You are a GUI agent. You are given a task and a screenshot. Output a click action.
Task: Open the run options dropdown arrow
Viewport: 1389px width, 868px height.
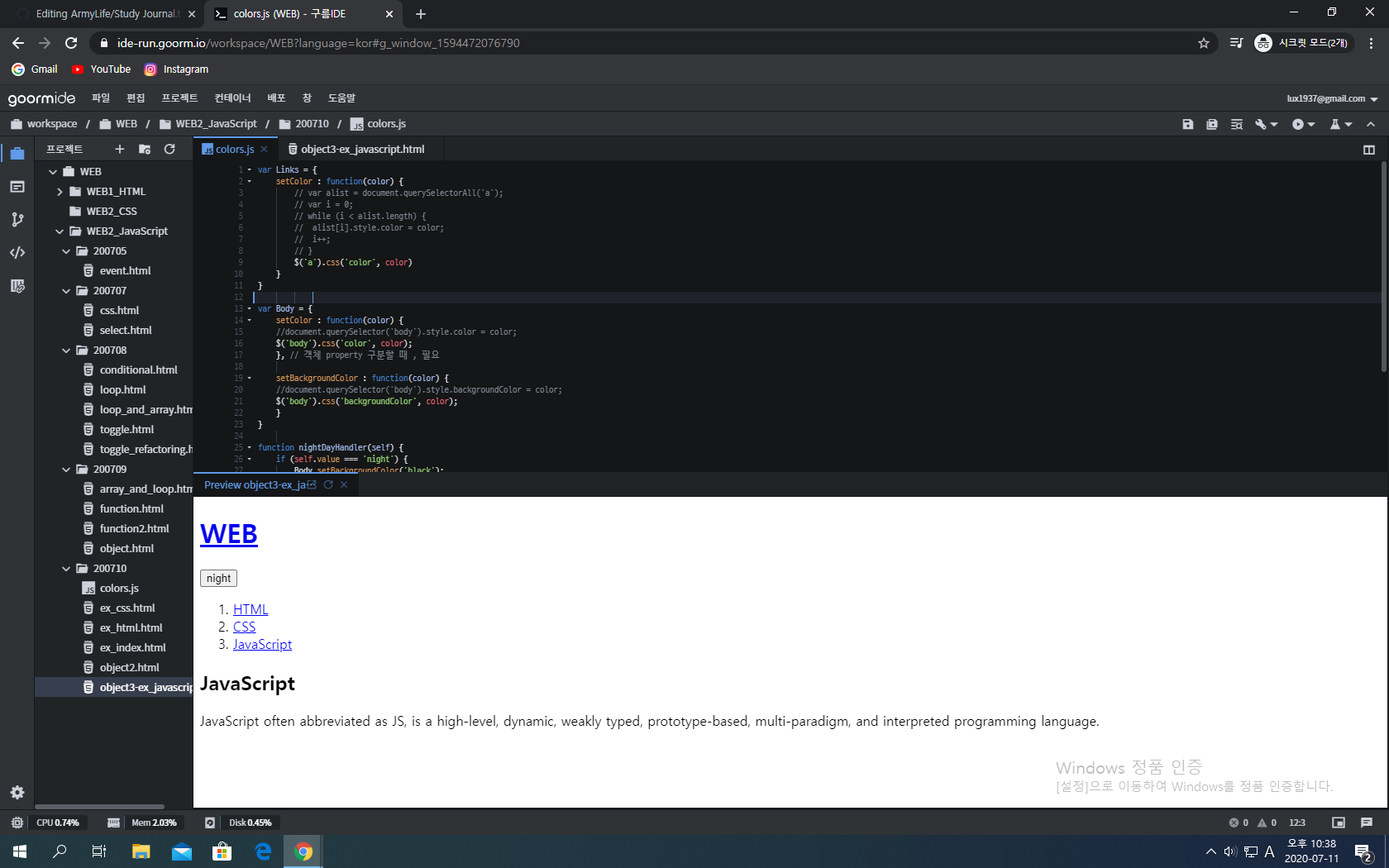coord(1311,125)
